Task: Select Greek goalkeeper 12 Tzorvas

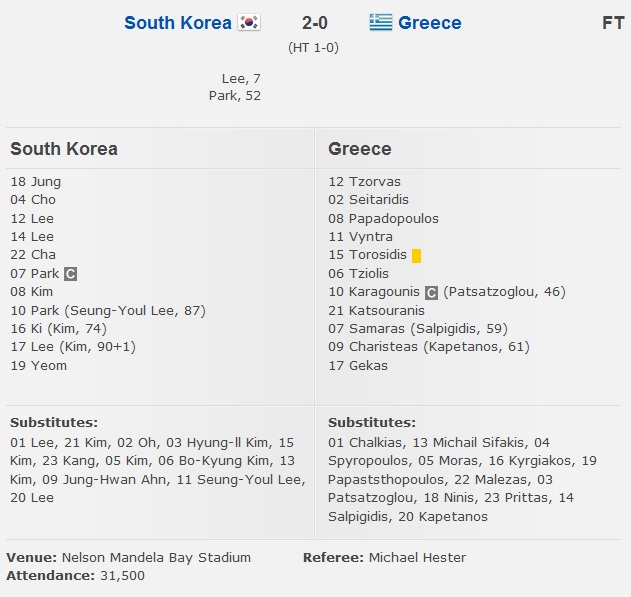Action: (365, 182)
